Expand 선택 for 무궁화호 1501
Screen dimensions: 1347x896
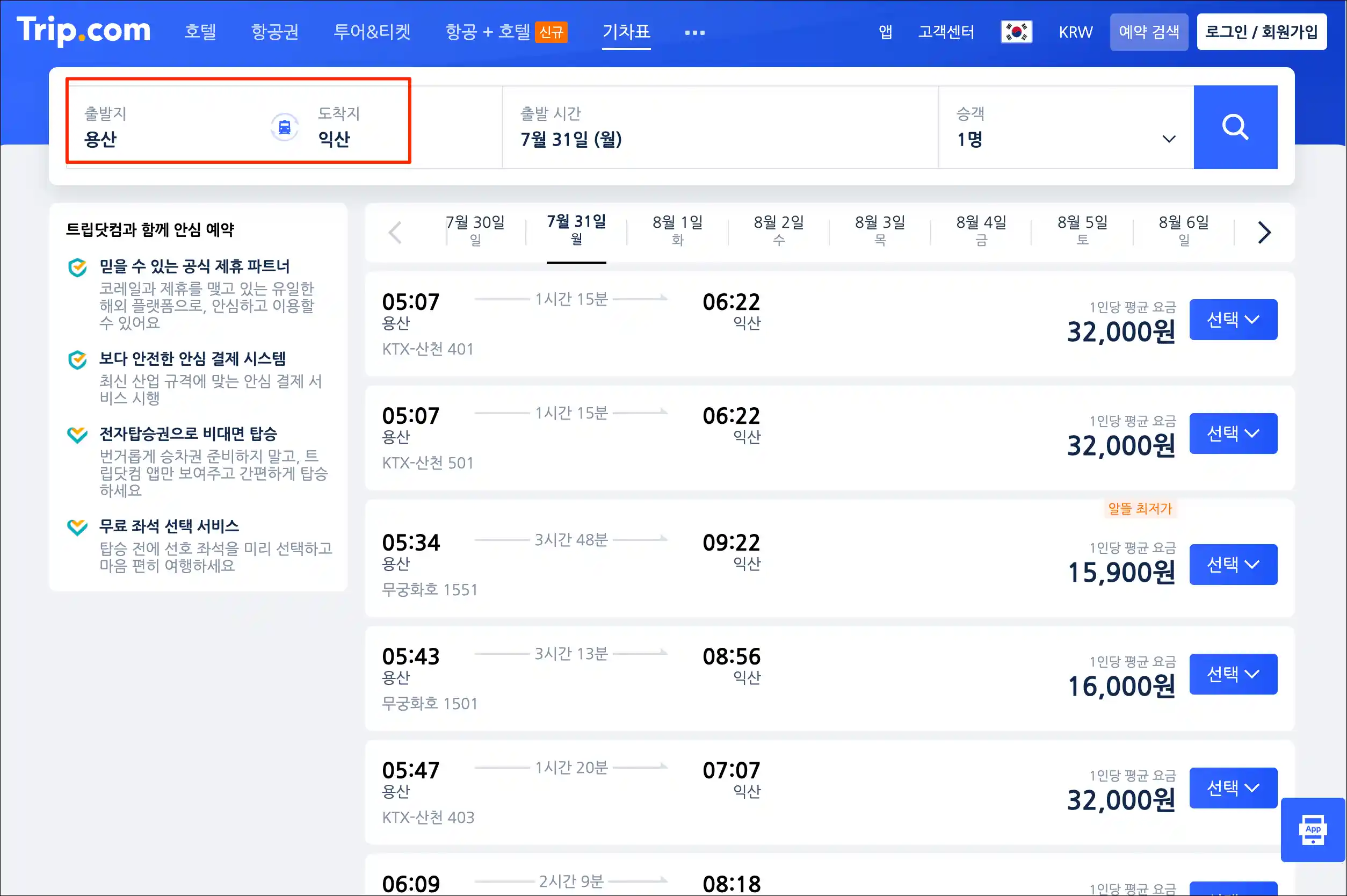pyautogui.click(x=1233, y=674)
